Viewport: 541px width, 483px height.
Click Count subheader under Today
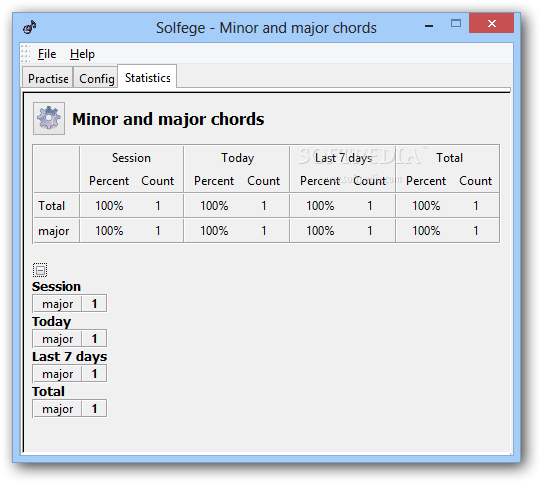(264, 181)
